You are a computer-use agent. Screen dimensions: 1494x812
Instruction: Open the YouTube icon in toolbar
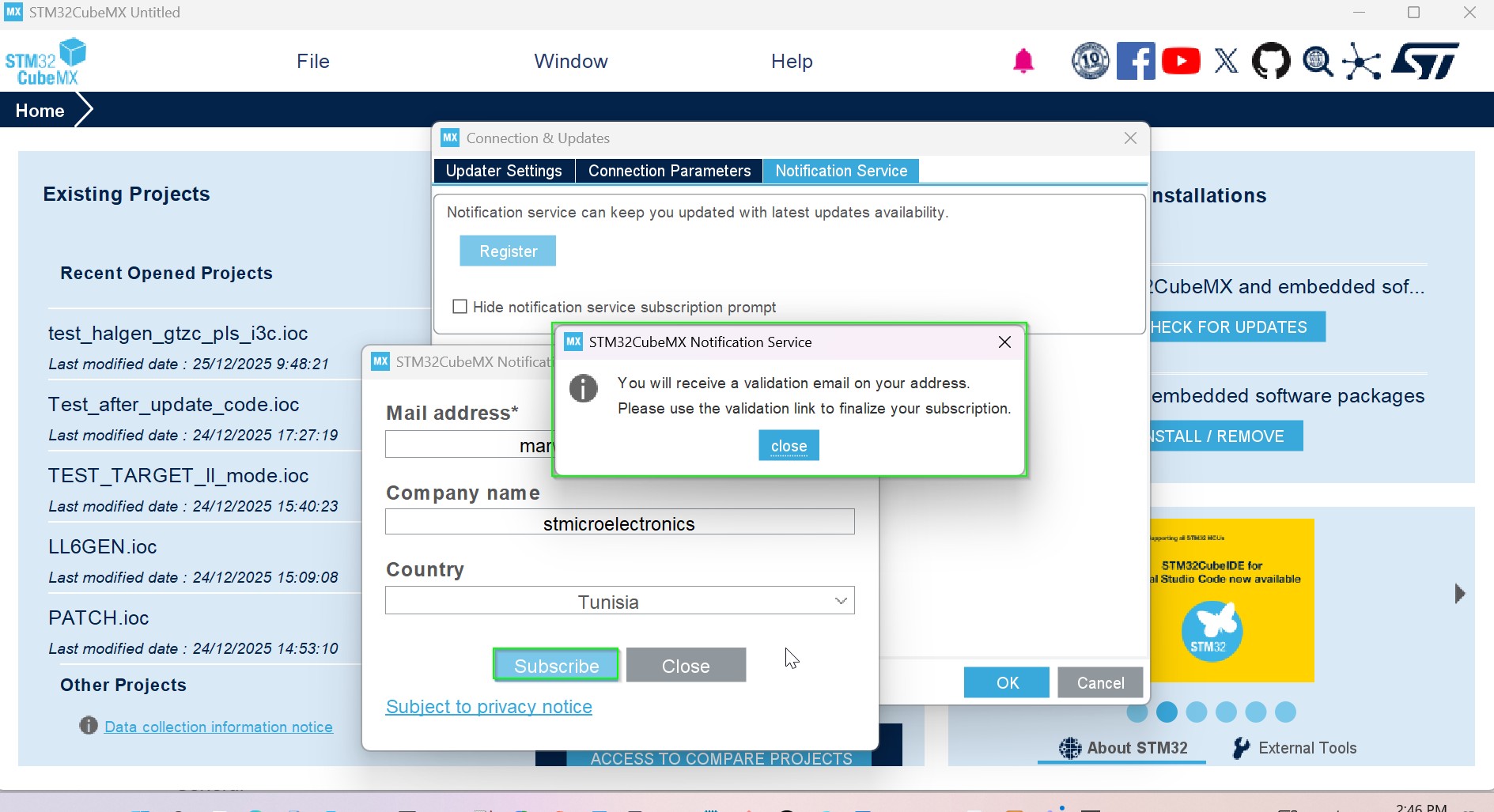[1181, 61]
